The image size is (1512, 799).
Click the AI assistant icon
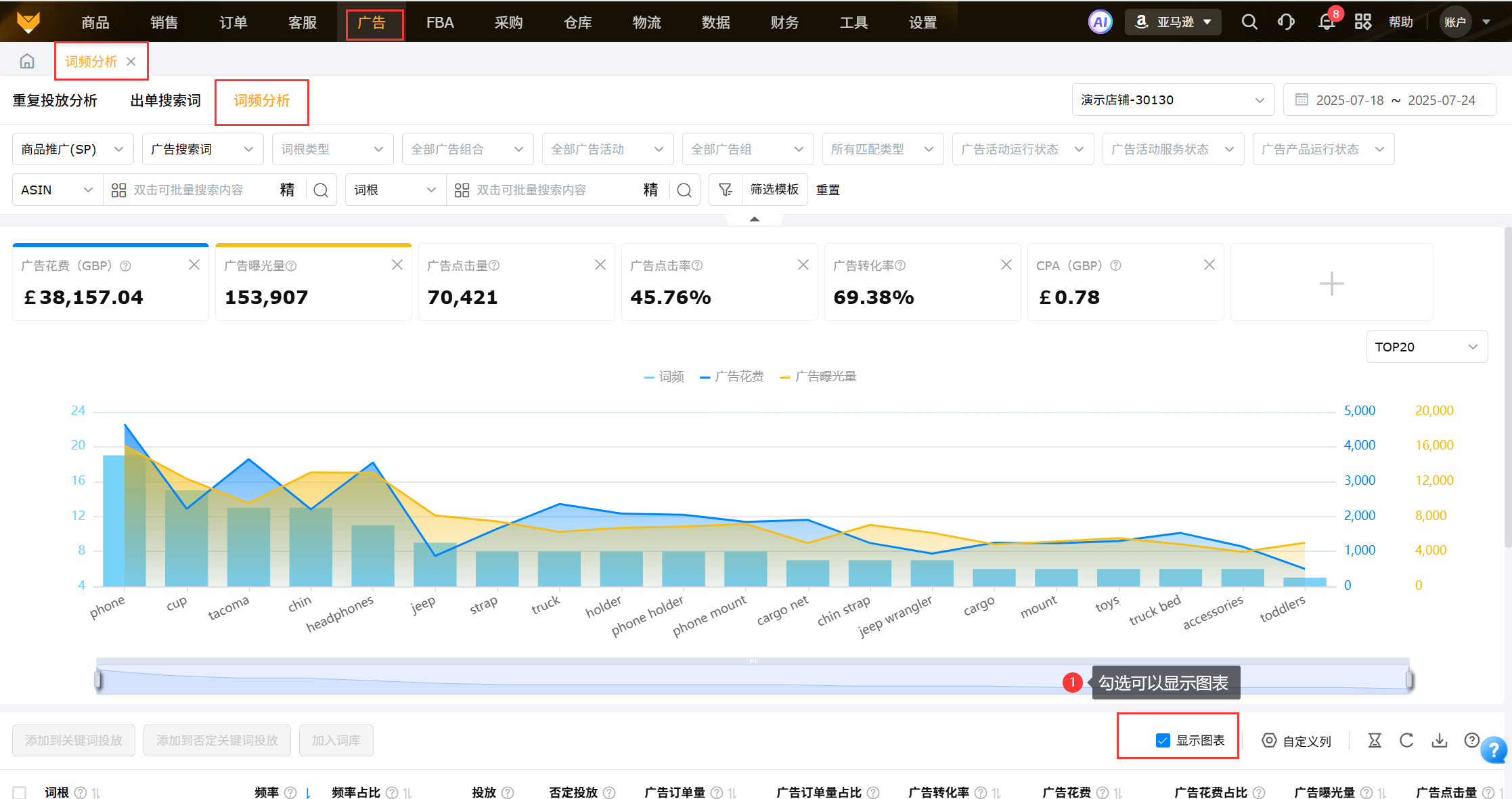1100,22
